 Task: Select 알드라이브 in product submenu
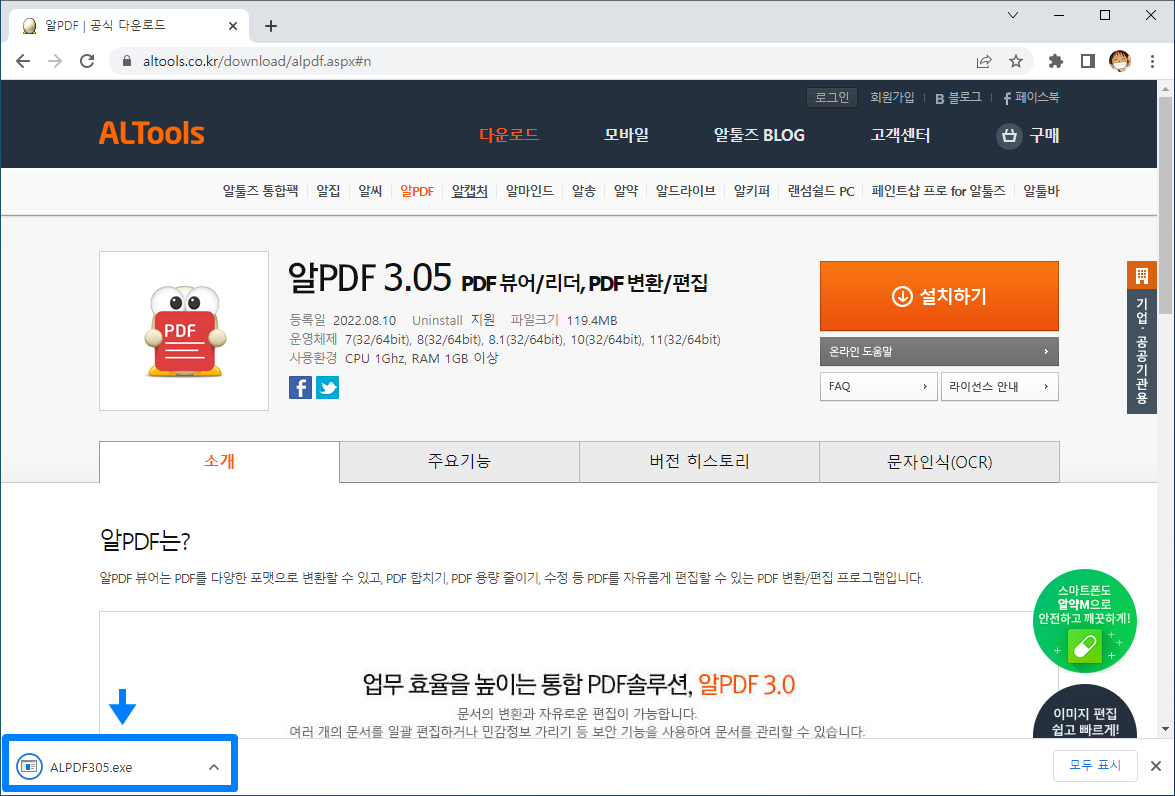[x=686, y=191]
